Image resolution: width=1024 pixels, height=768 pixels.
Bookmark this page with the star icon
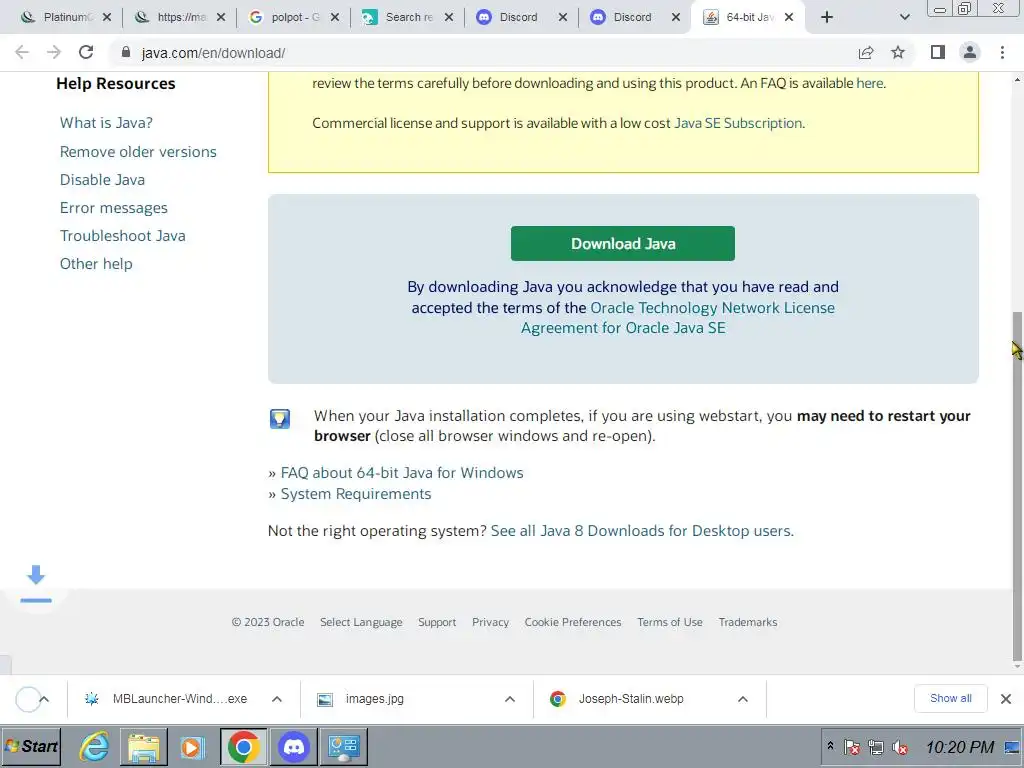(x=898, y=52)
